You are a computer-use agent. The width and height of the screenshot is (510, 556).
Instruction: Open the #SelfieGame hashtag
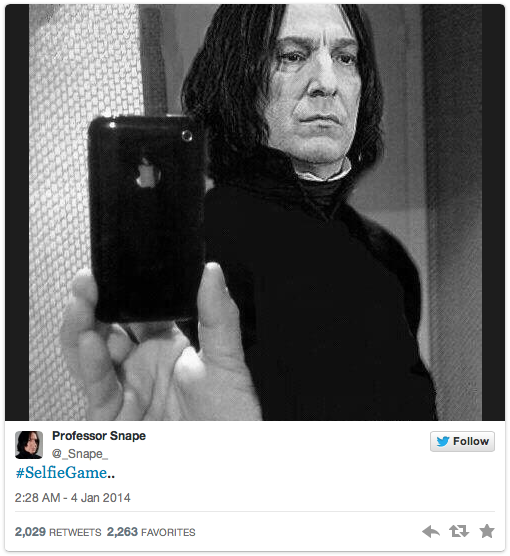(x=61, y=473)
